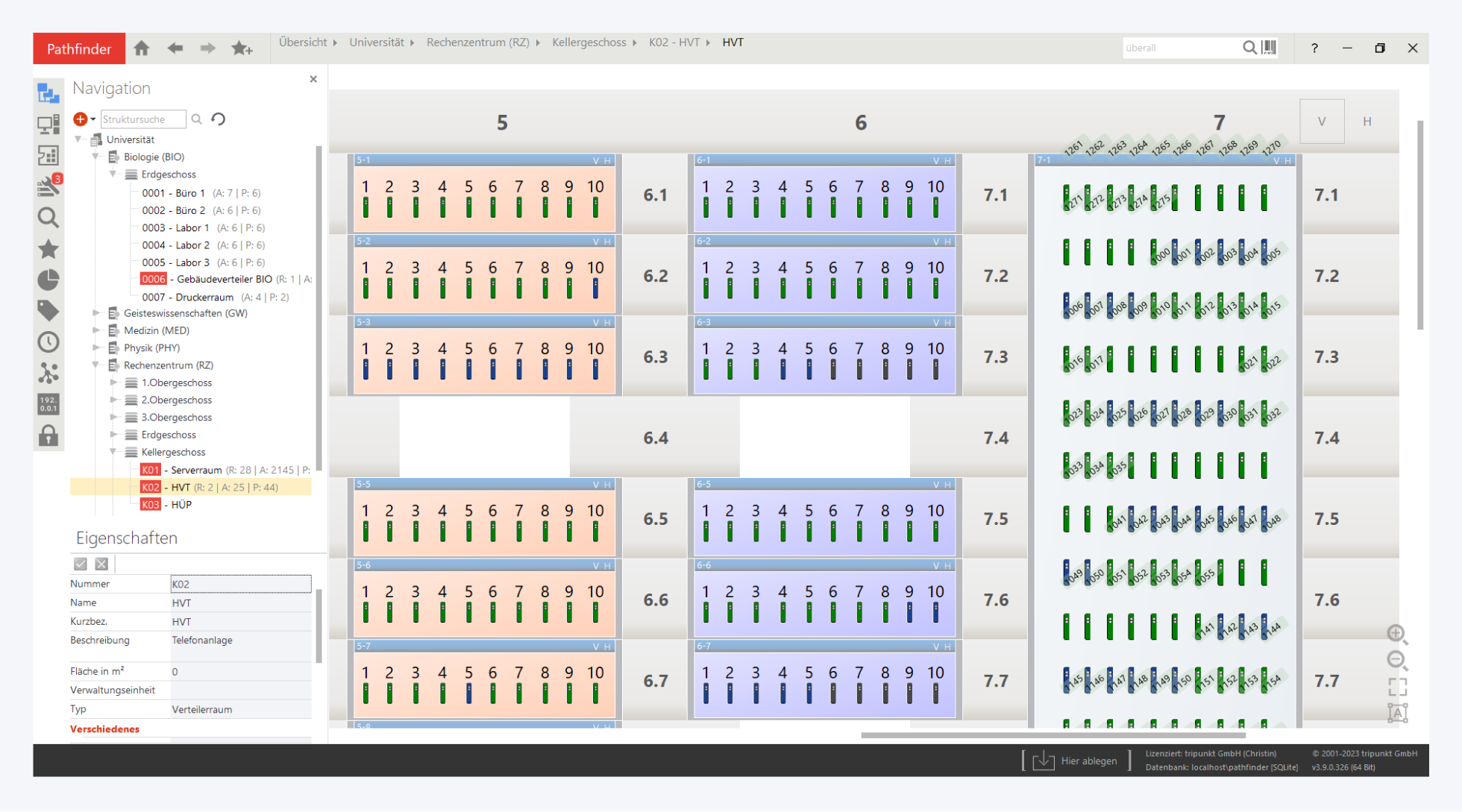Click the home icon in toolbar
The width and height of the screenshot is (1462, 812).
point(142,48)
